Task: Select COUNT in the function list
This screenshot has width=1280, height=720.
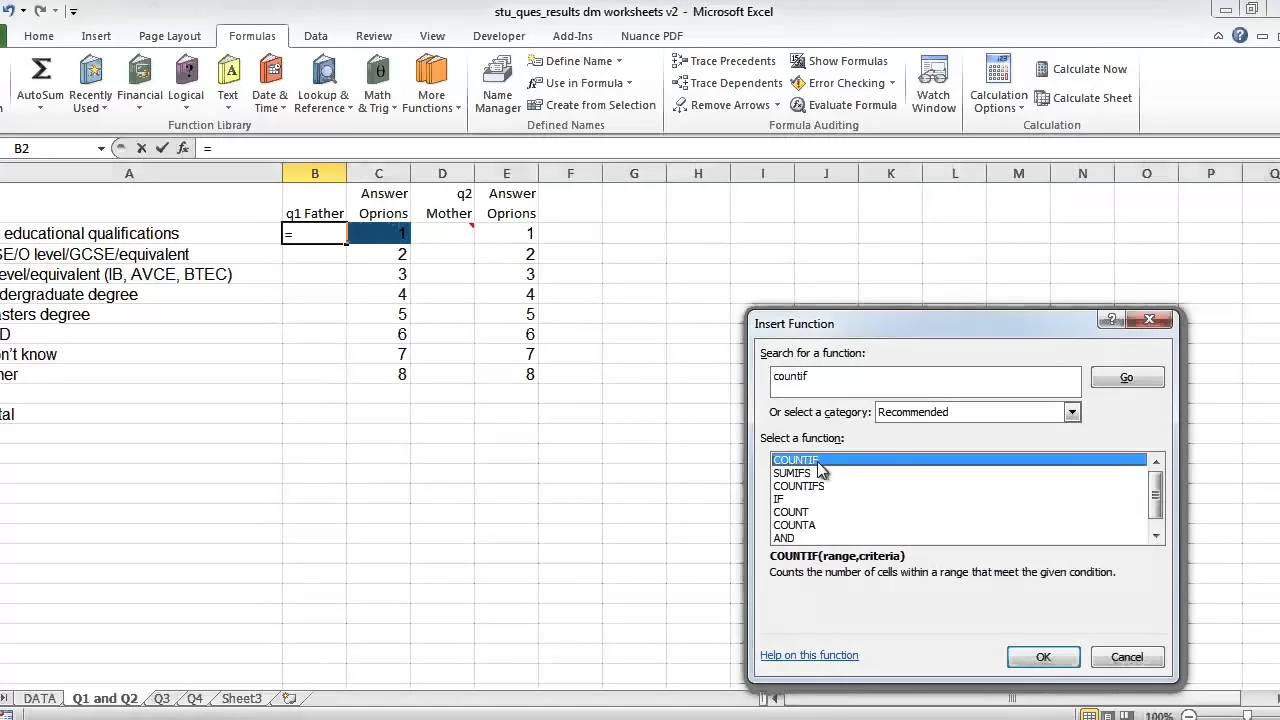Action: (958, 512)
